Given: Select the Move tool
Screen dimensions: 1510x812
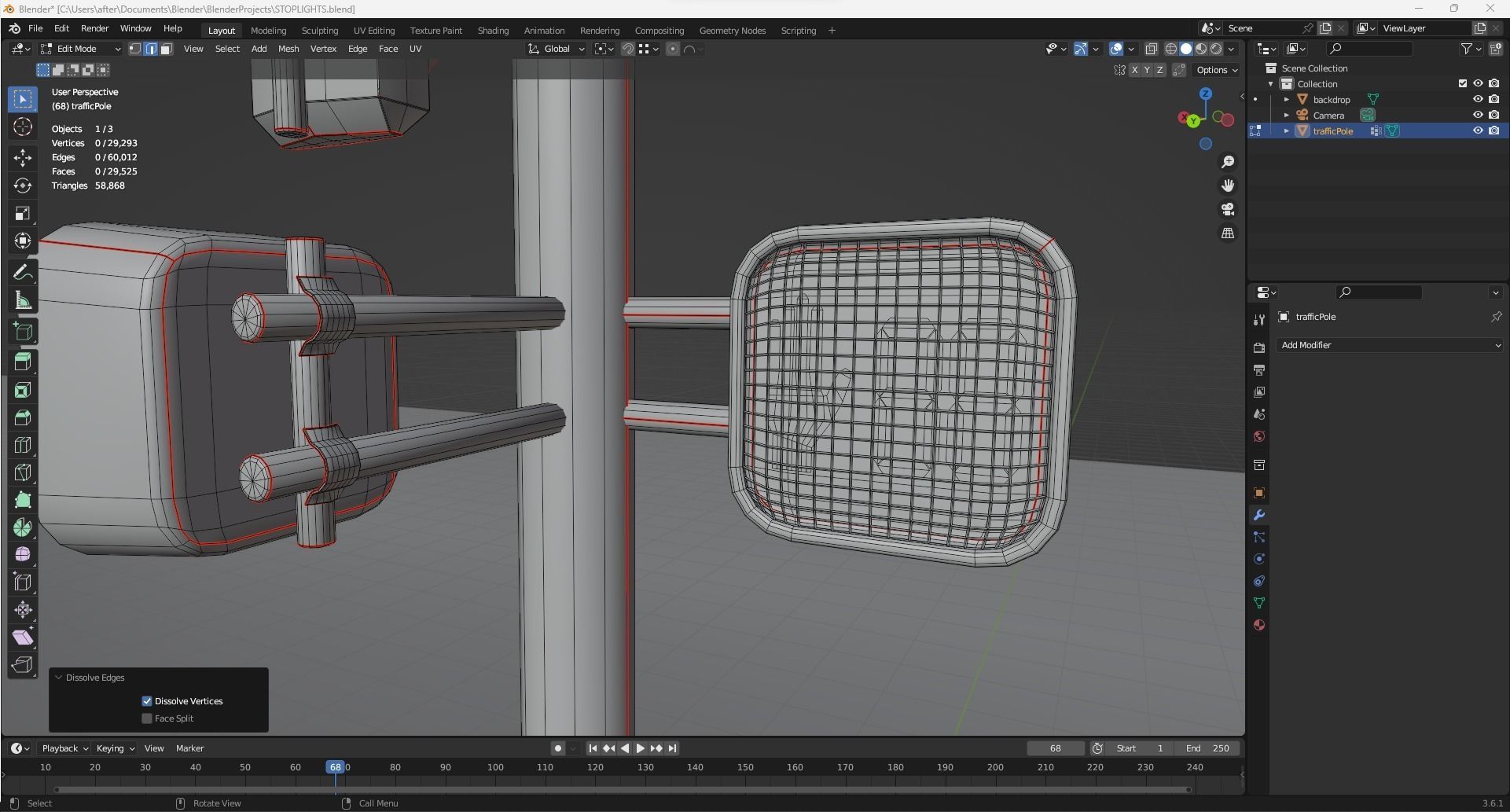Looking at the screenshot, I should pyautogui.click(x=23, y=158).
